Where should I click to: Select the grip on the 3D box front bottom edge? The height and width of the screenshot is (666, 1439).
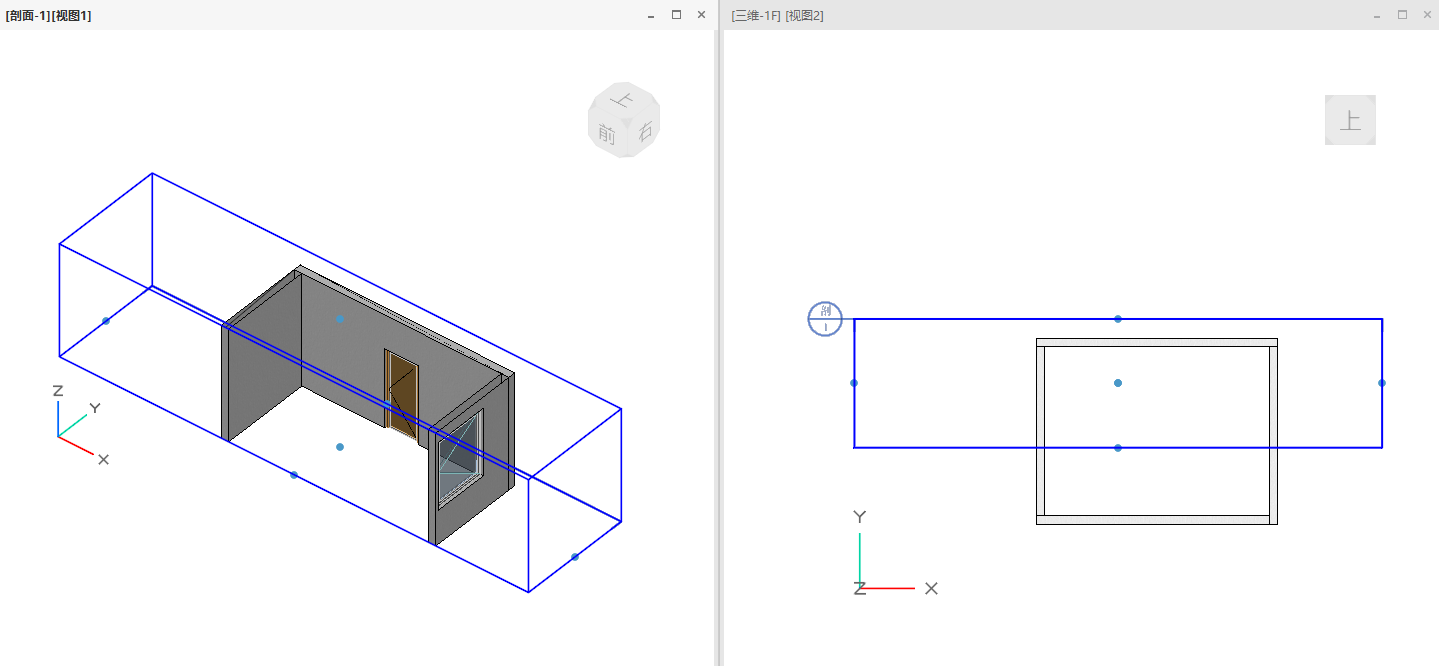click(x=294, y=475)
